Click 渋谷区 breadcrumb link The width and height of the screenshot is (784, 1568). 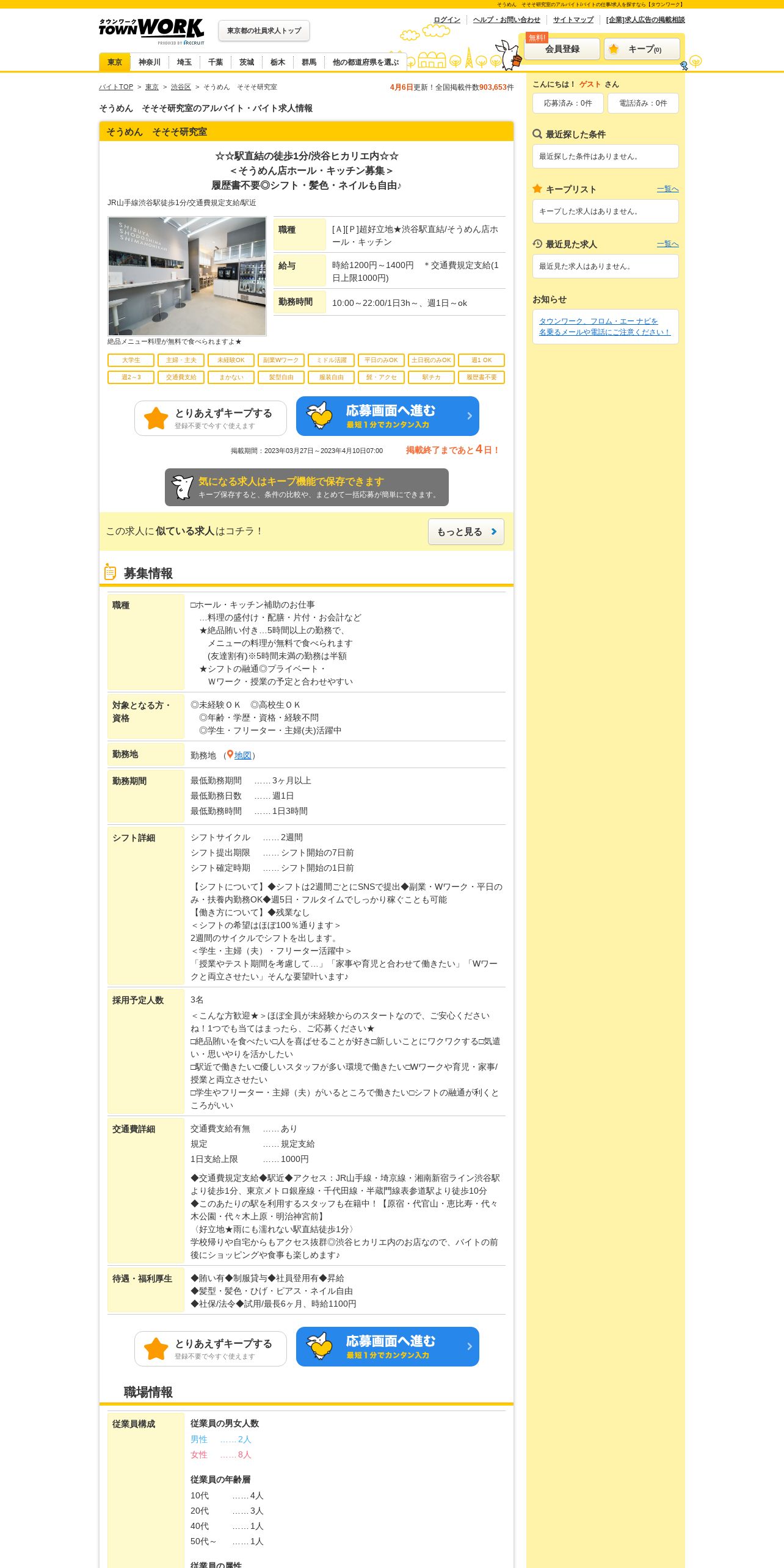(x=181, y=87)
